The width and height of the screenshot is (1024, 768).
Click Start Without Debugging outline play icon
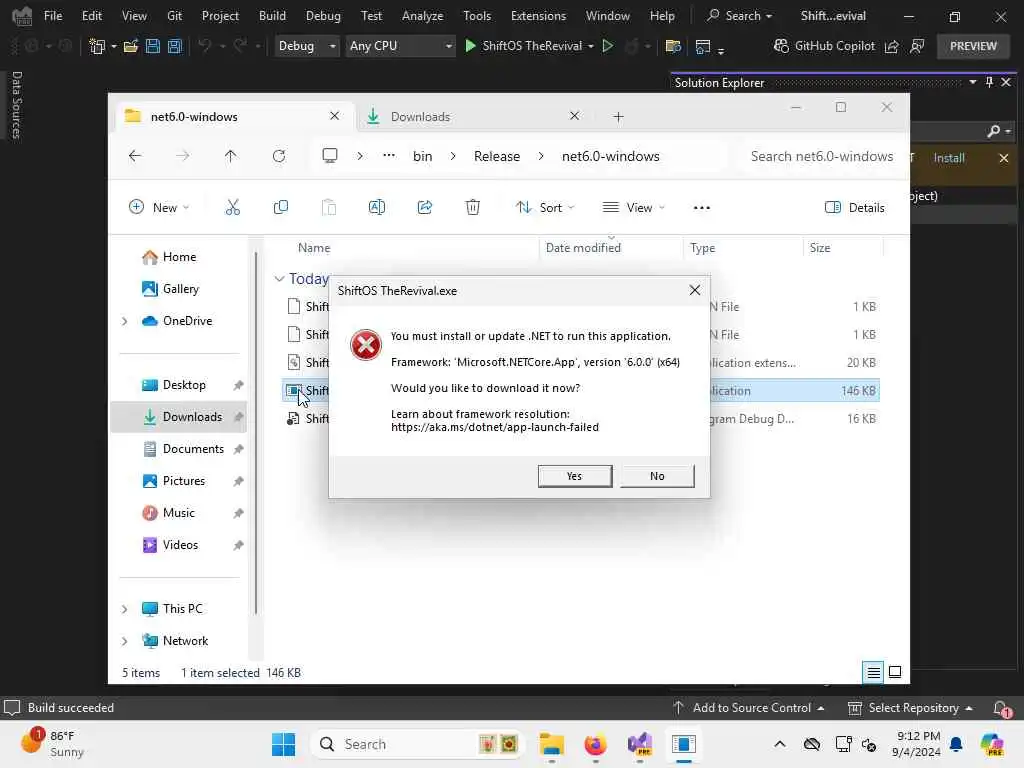tap(608, 46)
